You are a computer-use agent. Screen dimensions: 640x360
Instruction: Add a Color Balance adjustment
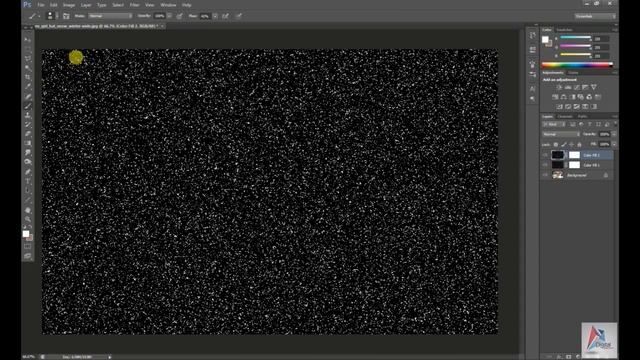(x=564, y=97)
